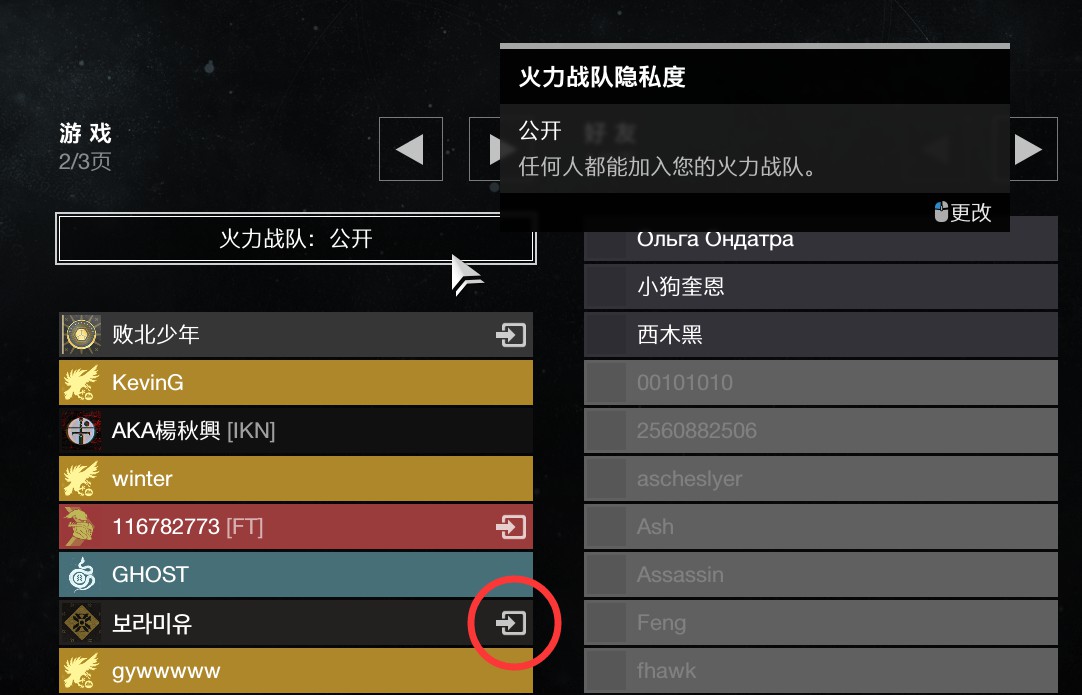Advance friends list with right arrow

tap(1033, 149)
